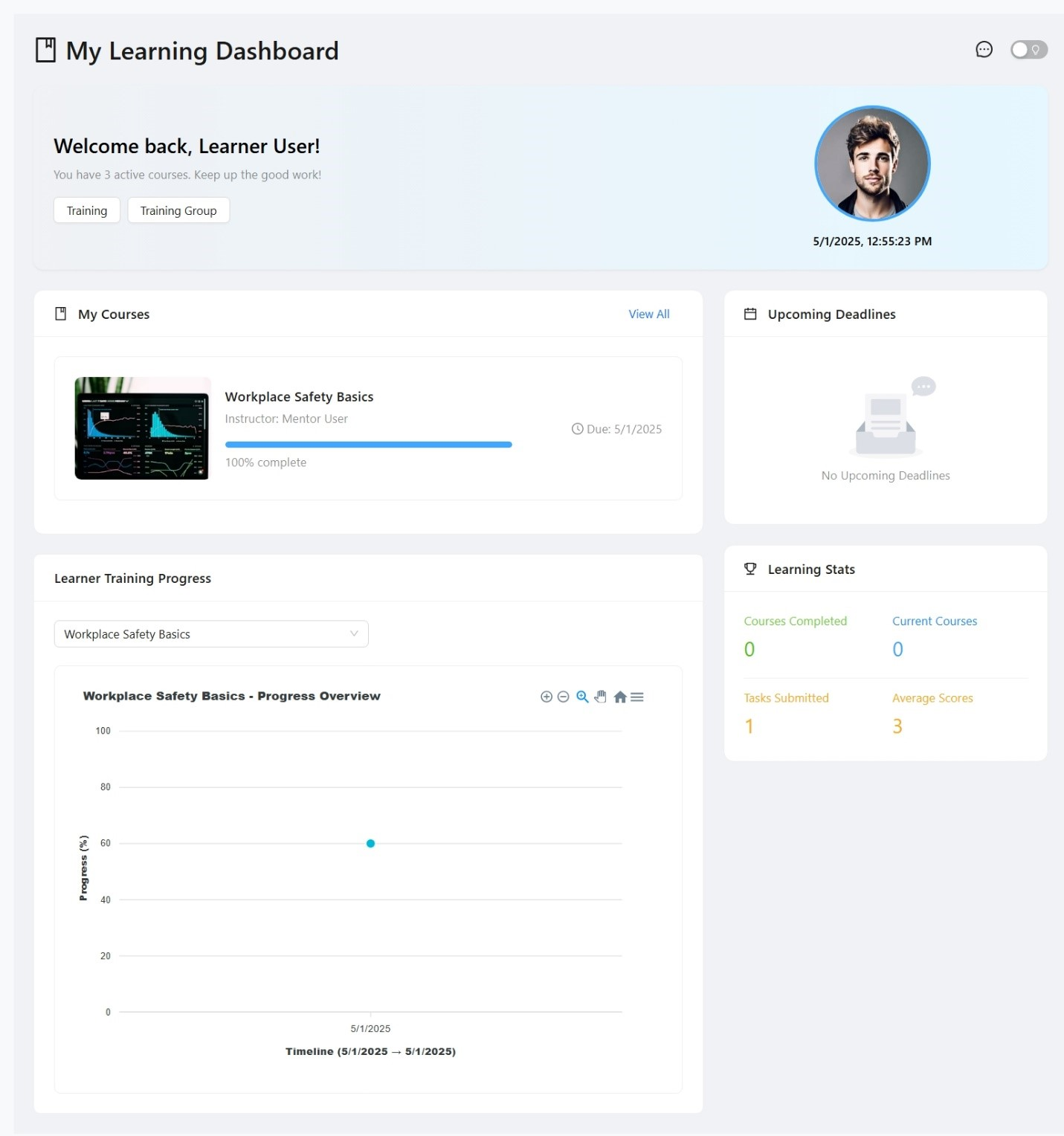Click the Workplace Safety Basics course title
Screen dimensions: 1064x1136
point(299,397)
